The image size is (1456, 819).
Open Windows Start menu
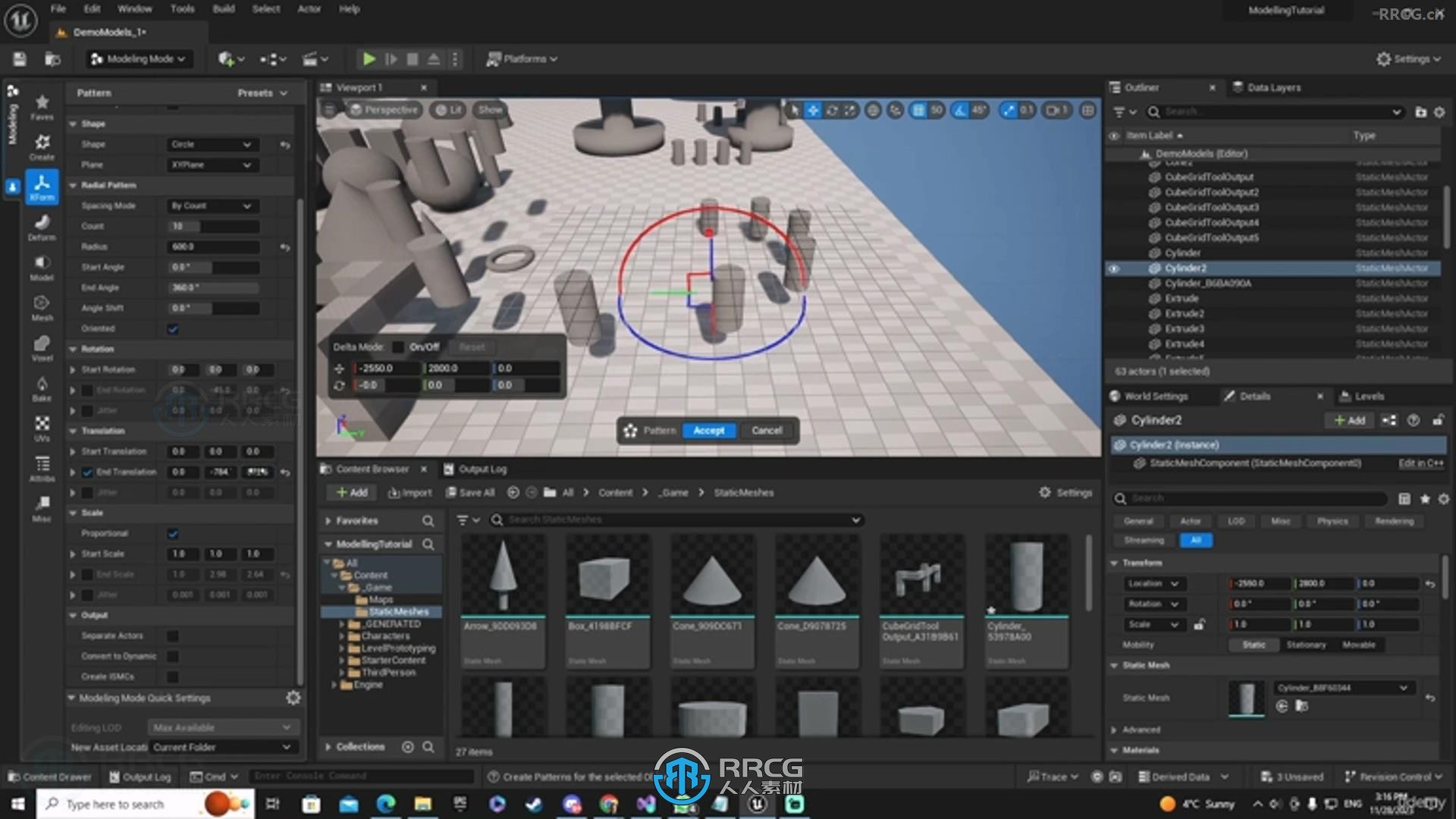tap(17, 804)
